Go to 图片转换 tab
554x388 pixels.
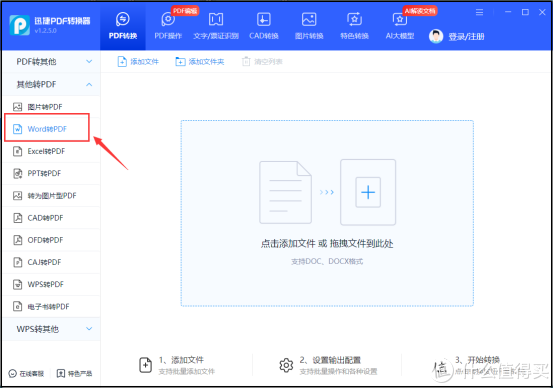[x=309, y=26]
